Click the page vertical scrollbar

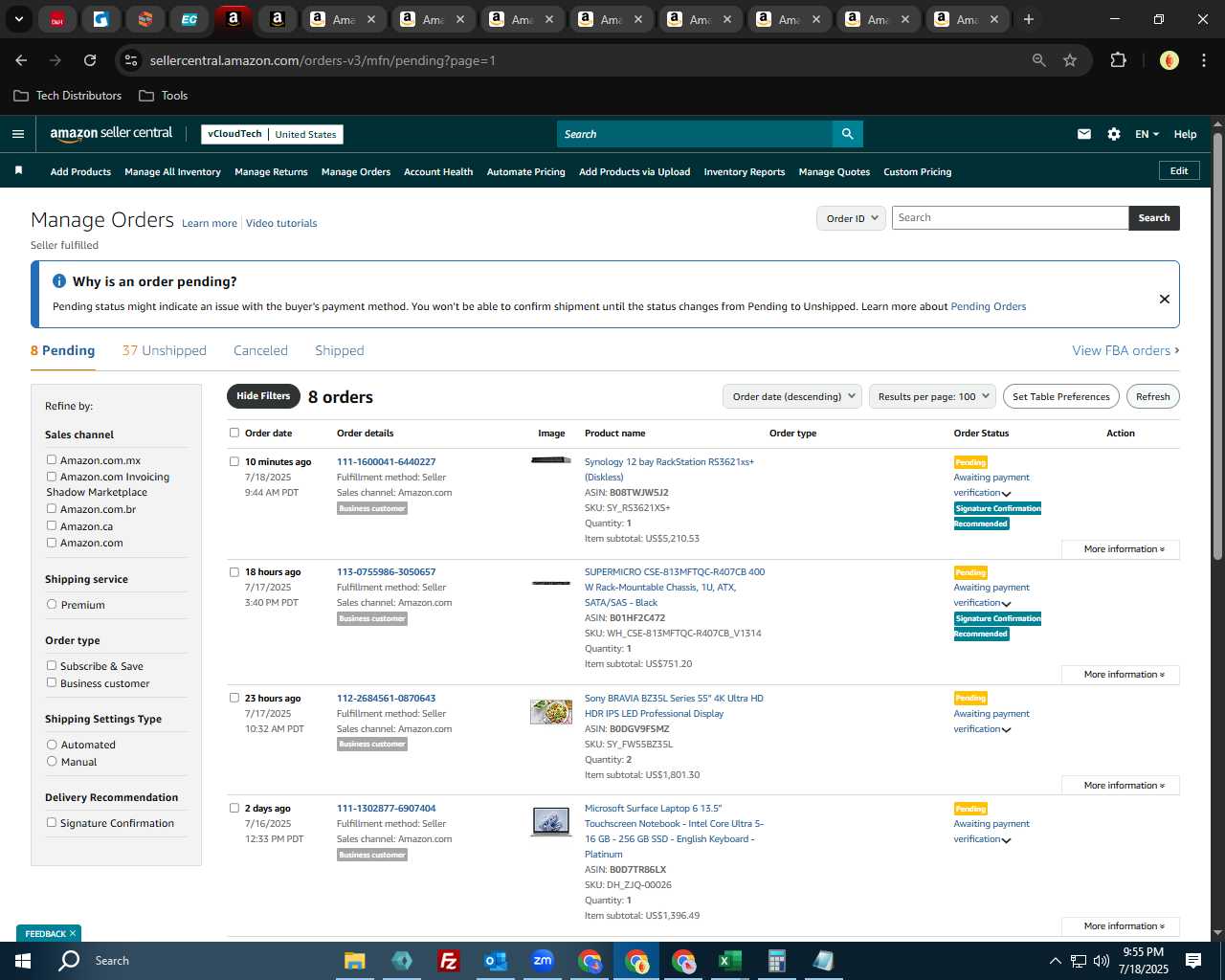1217,345
